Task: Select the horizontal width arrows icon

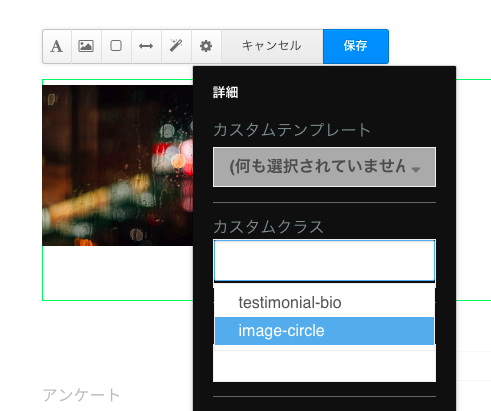Action: 146,46
